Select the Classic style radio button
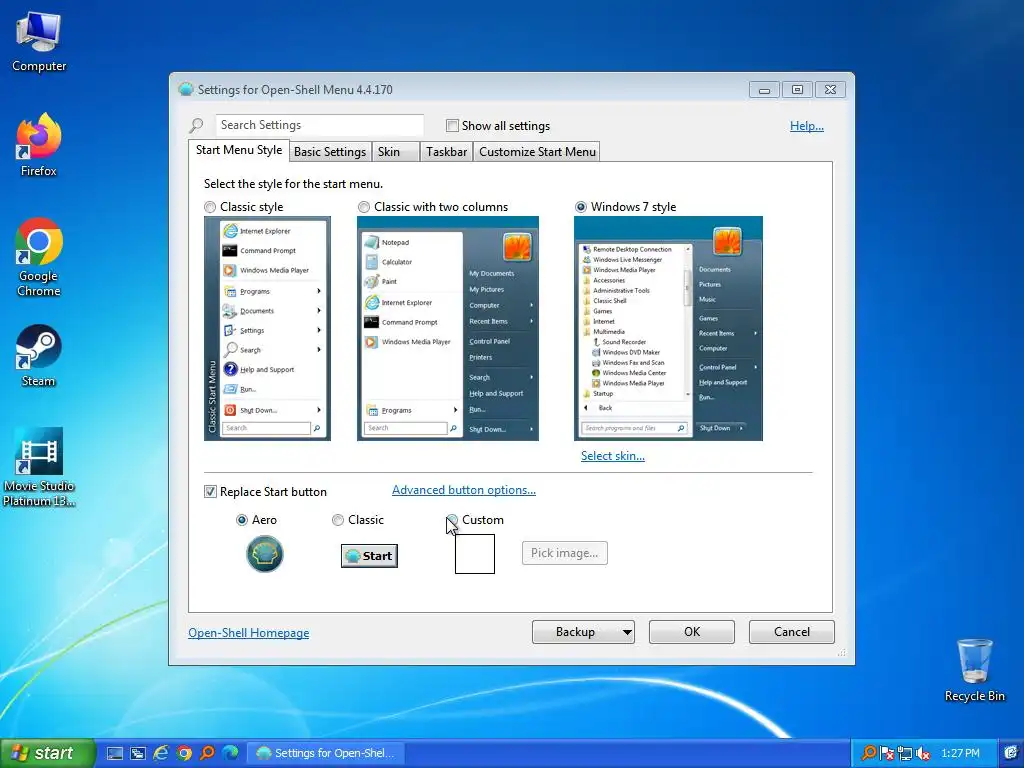Screen dimensions: 1024x768 pos(244,207)
